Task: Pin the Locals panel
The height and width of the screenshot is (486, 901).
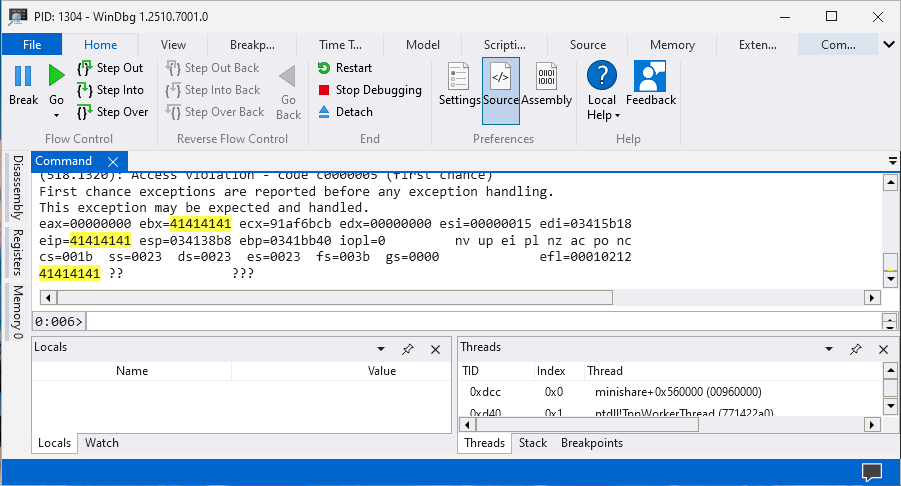Action: 408,349
